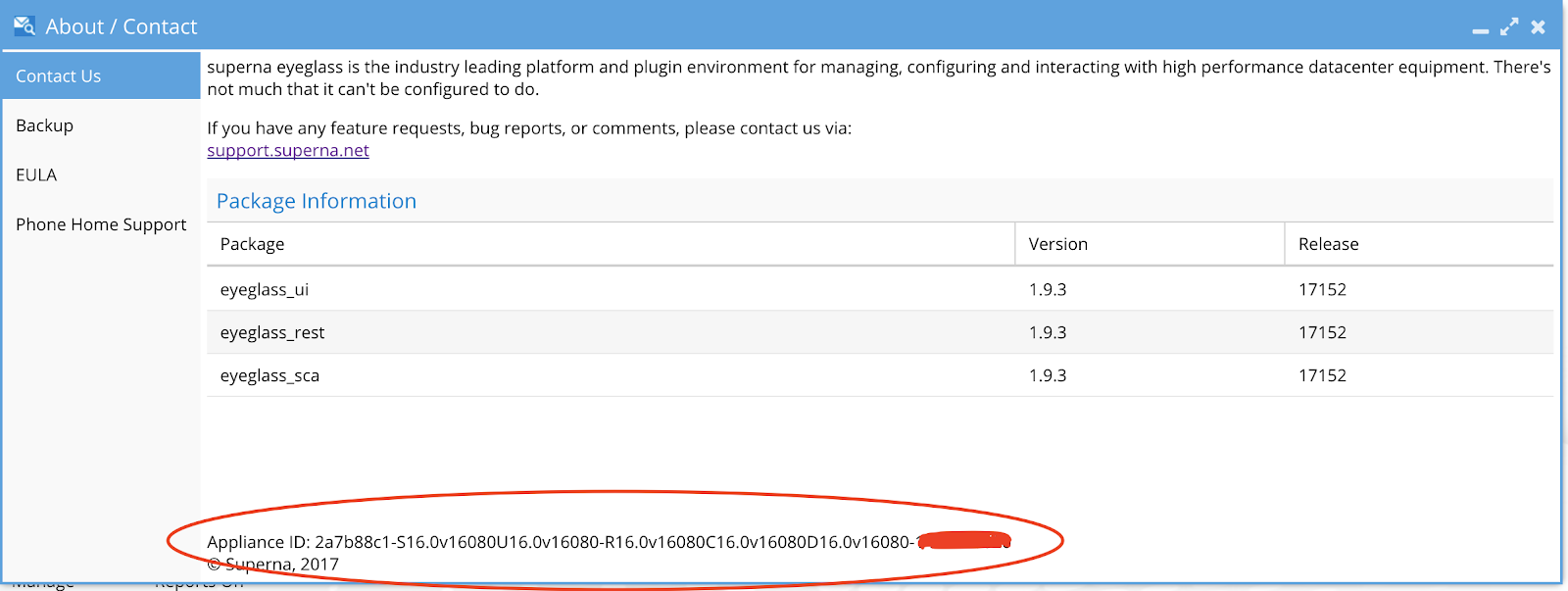1568x591 pixels.
Task: Open the EULA section
Action: tap(101, 174)
